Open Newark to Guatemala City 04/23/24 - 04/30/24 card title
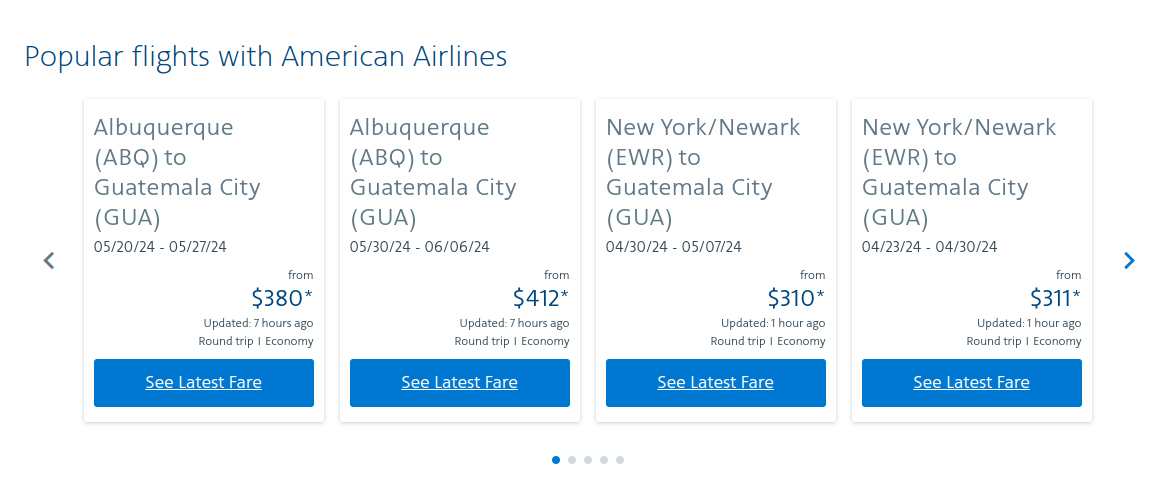The height and width of the screenshot is (490, 1165). coord(959,172)
